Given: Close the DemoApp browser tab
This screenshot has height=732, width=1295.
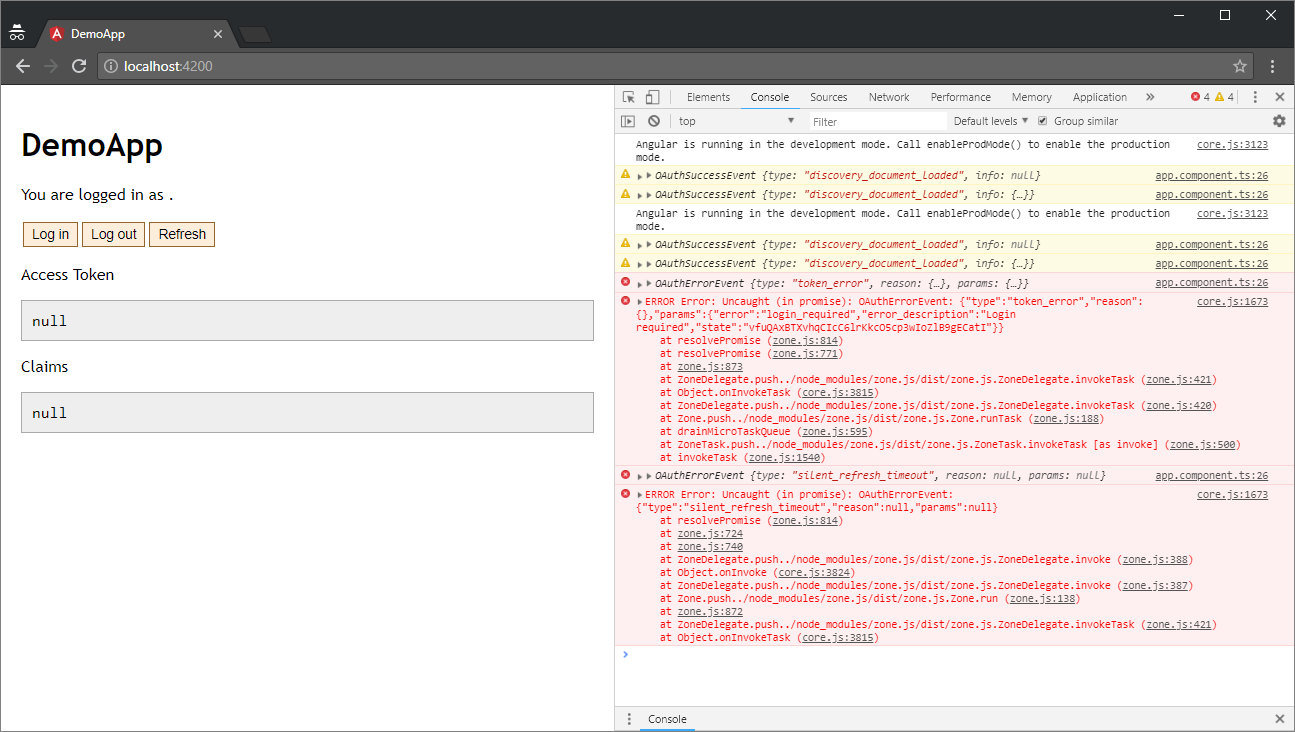Looking at the screenshot, I should tap(218, 34).
